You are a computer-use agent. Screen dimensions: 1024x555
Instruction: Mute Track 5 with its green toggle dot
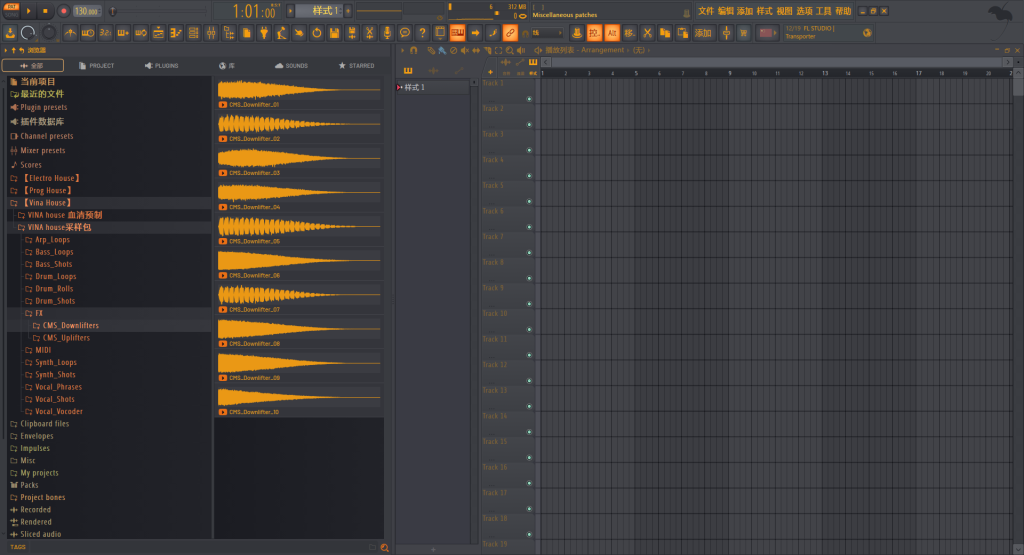pos(529,202)
